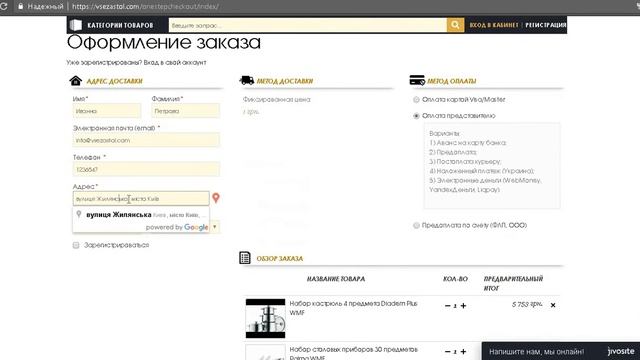Click the telephone input field
This screenshot has width=640, height=360.
click(x=146, y=169)
